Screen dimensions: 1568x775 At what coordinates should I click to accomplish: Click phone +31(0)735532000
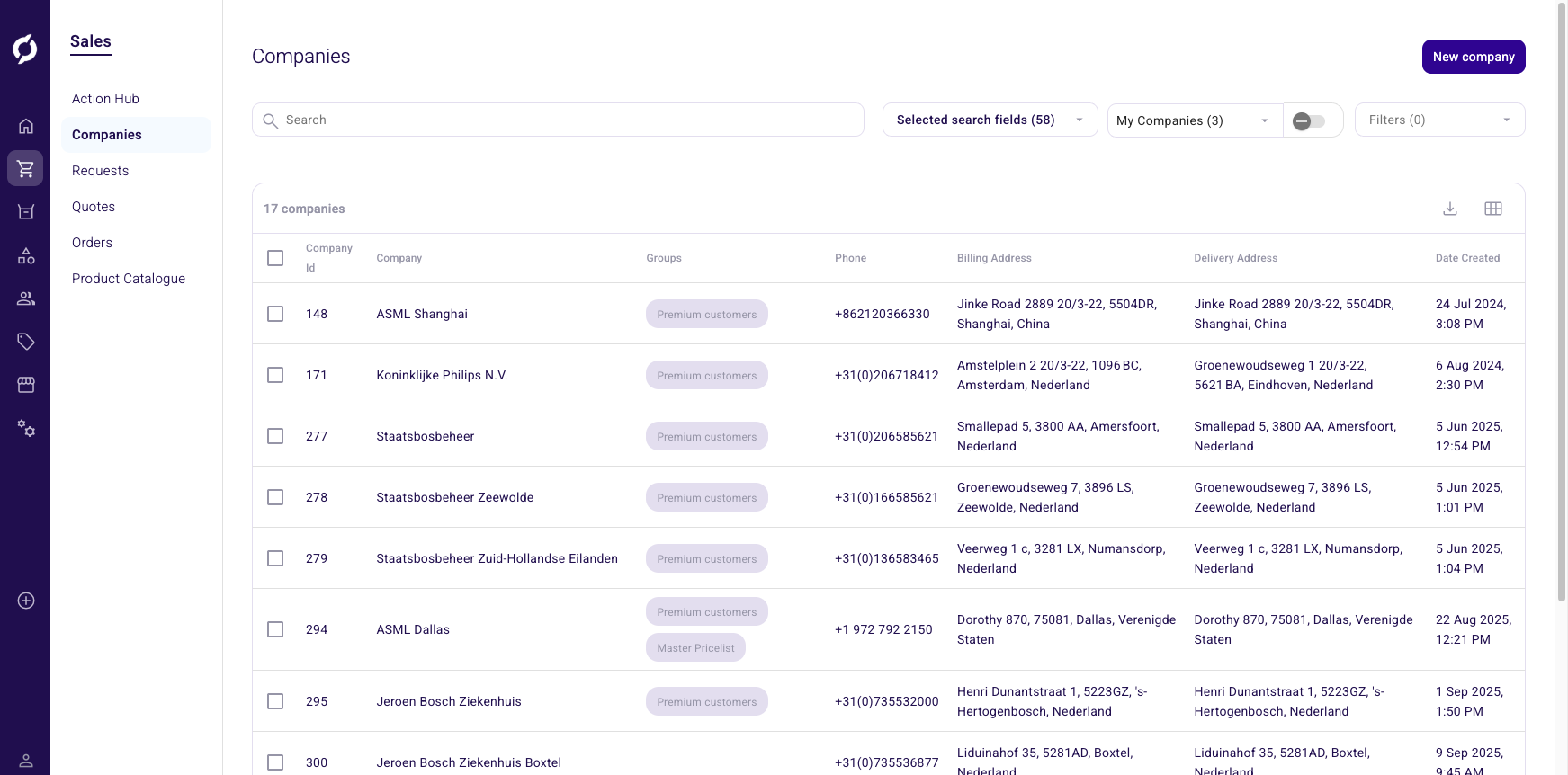pyautogui.click(x=886, y=701)
